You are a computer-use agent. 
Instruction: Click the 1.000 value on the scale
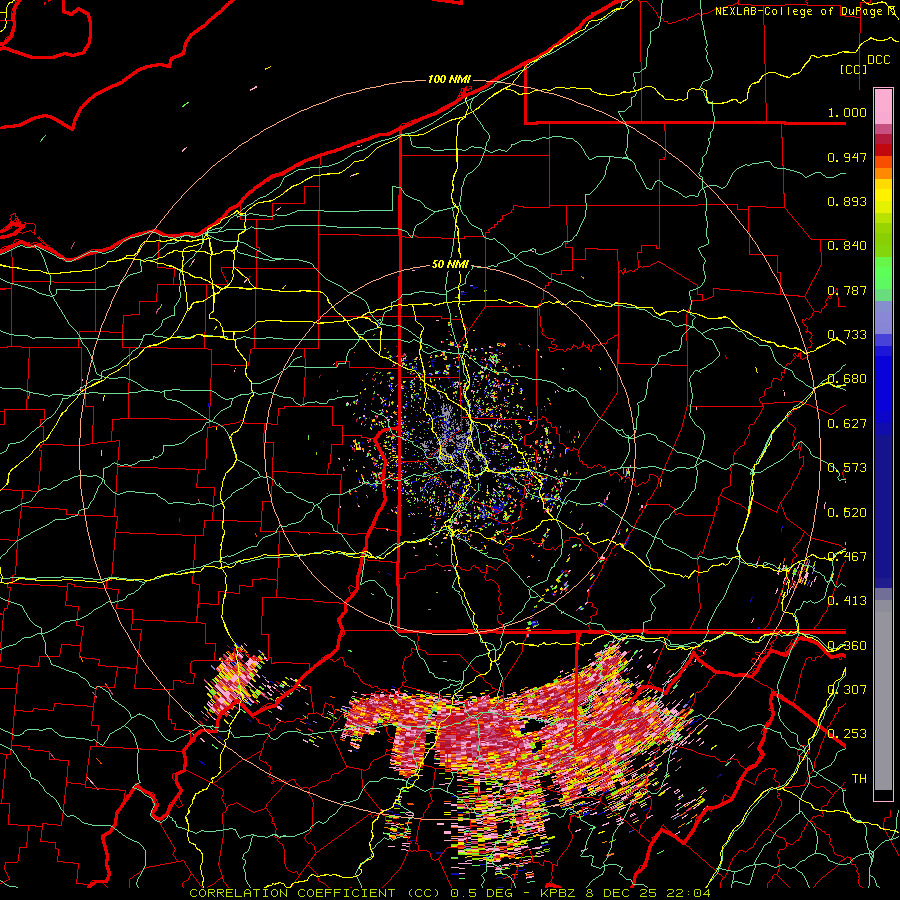click(x=847, y=112)
